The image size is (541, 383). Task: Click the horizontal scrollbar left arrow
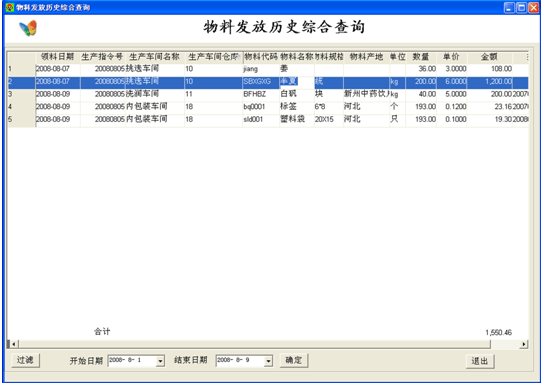13,344
